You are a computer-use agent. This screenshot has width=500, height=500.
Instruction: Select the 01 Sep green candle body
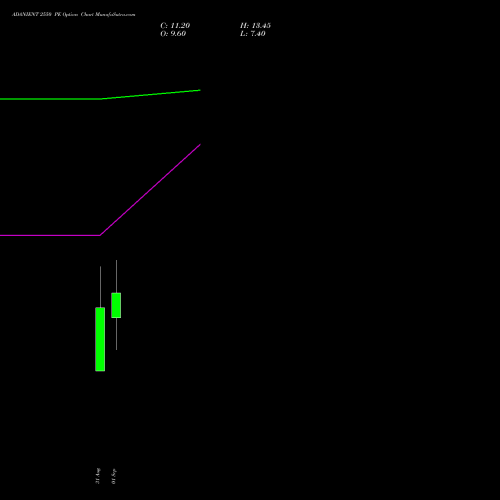coord(116,305)
